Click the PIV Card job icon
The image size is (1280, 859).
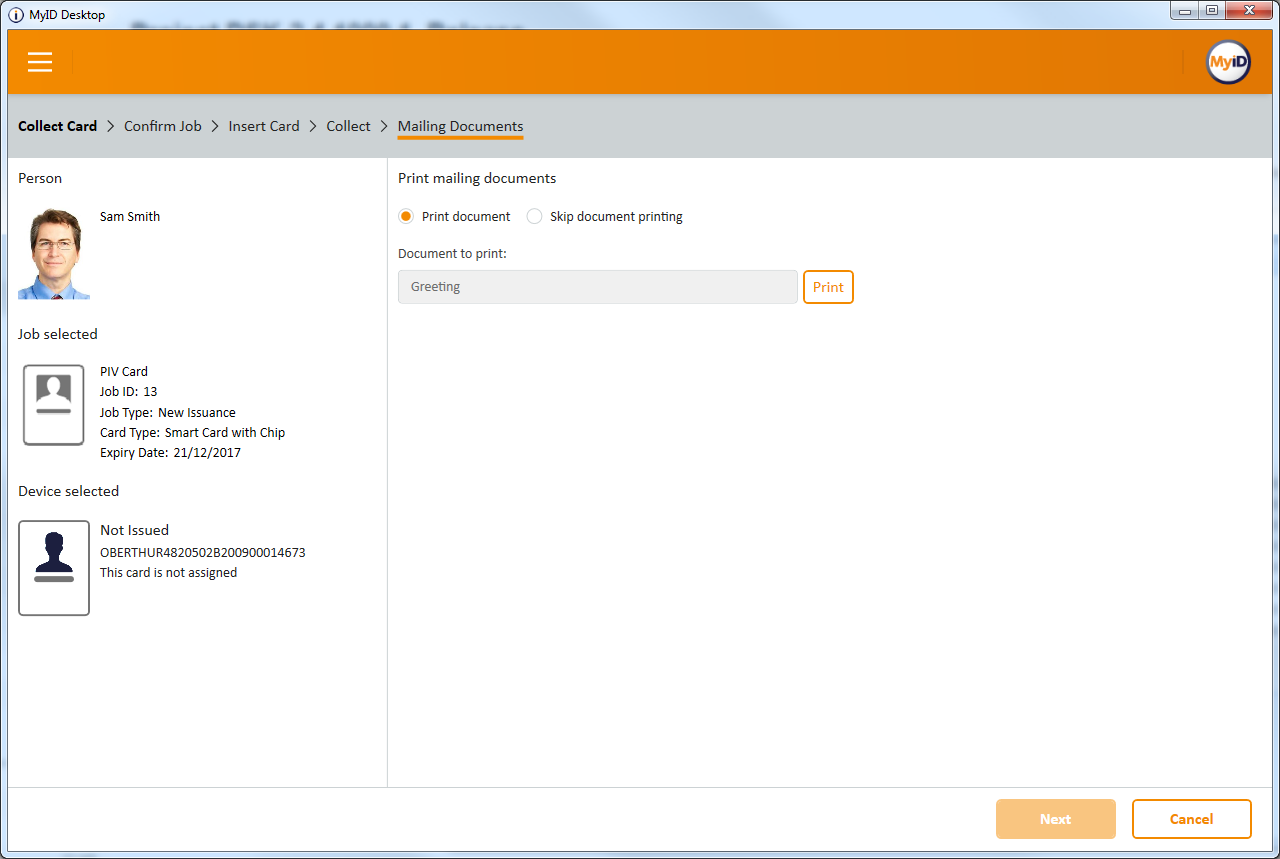54,405
